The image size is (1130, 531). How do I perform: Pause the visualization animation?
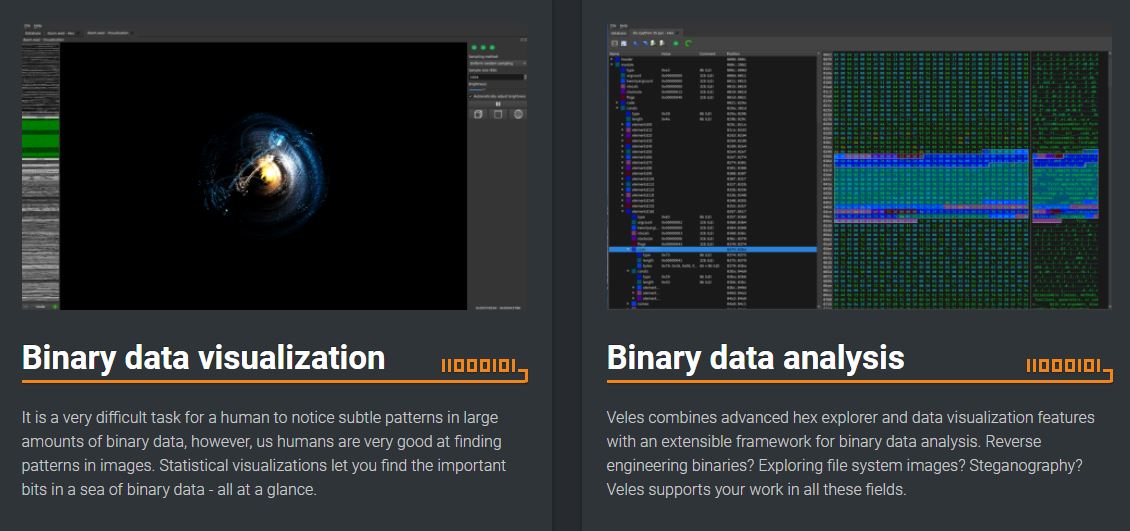pyautogui.click(x=498, y=103)
